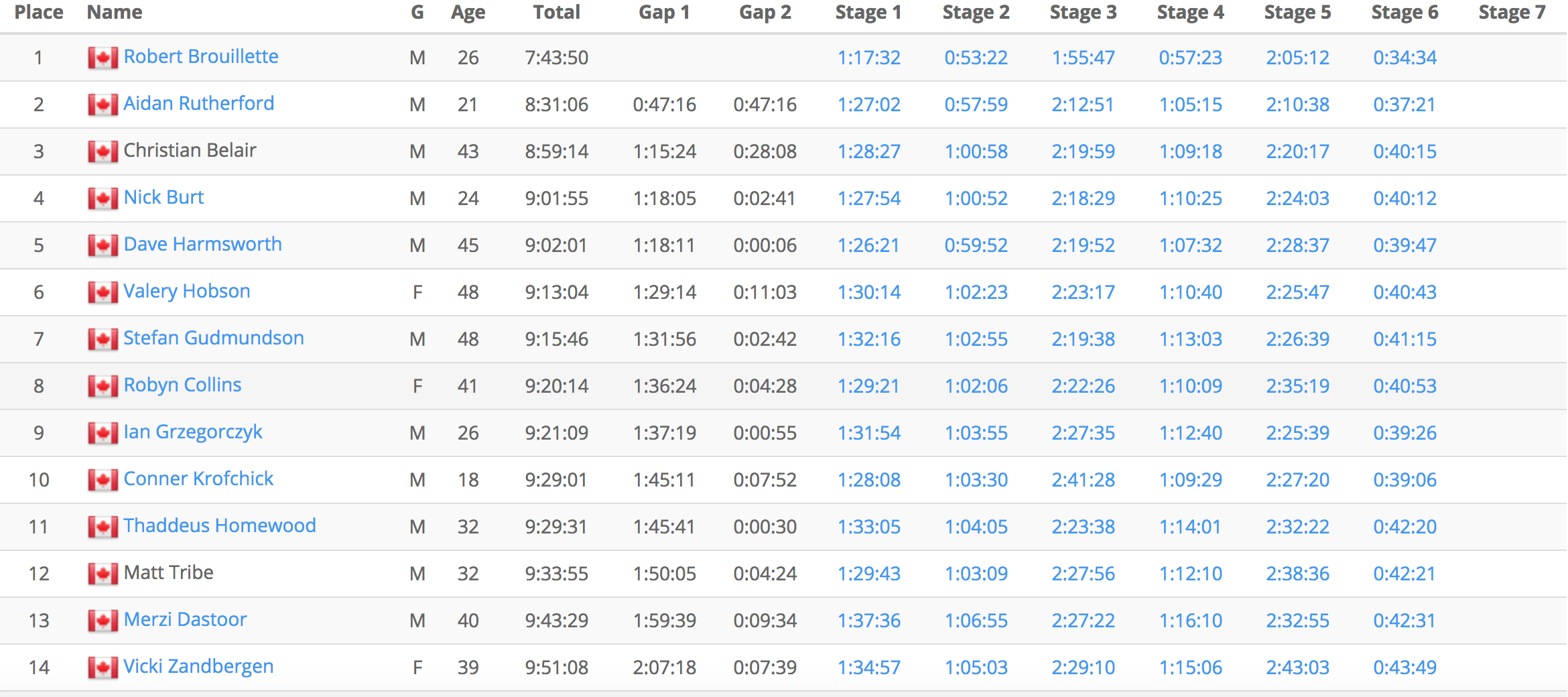View Dave Harmsworth's results page
The width and height of the screenshot is (1568, 697).
pyautogui.click(x=202, y=245)
